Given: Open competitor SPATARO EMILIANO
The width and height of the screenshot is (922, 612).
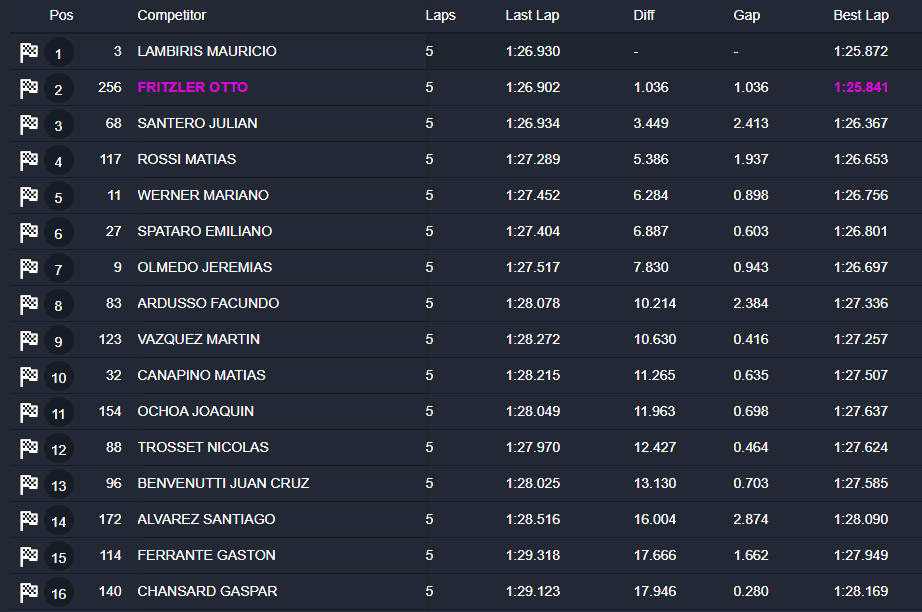Looking at the screenshot, I should click(205, 231).
